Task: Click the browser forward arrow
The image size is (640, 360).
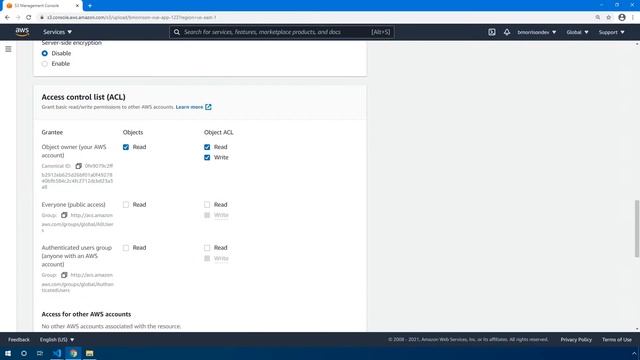Action: tap(18, 18)
